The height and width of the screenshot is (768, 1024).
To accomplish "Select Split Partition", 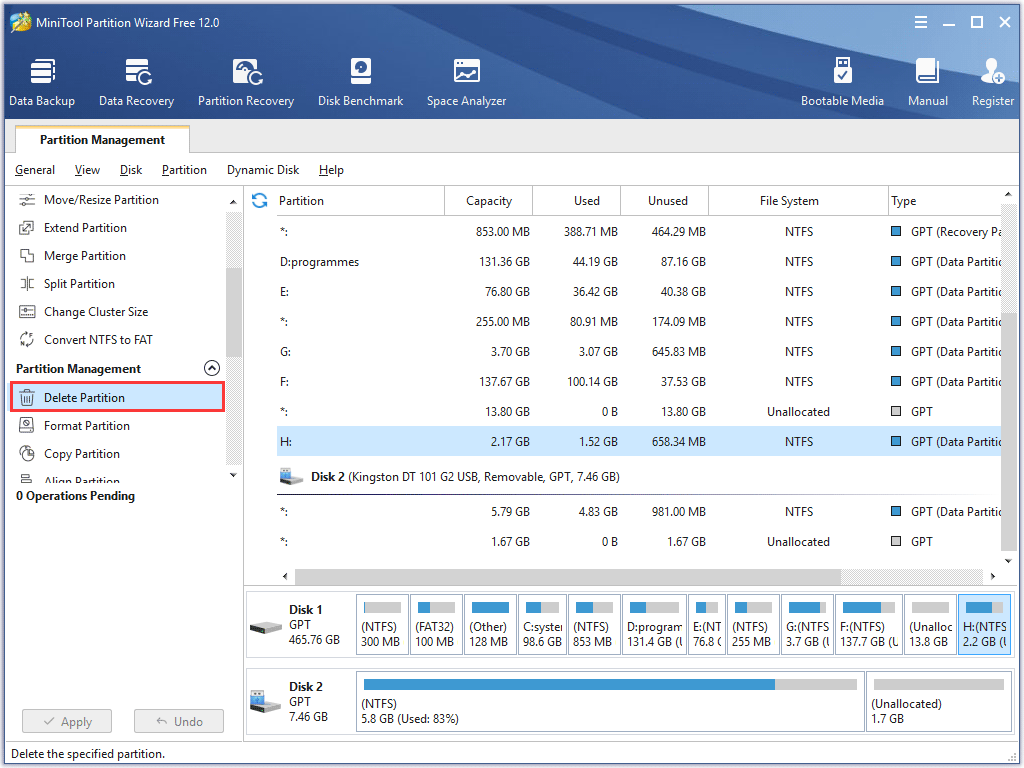I will (79, 284).
